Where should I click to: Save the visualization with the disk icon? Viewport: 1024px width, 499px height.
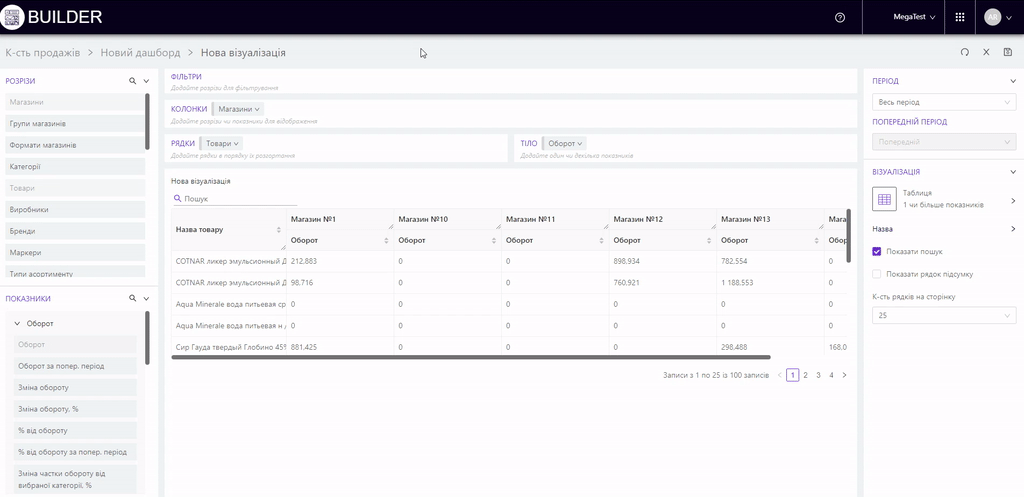point(1007,52)
